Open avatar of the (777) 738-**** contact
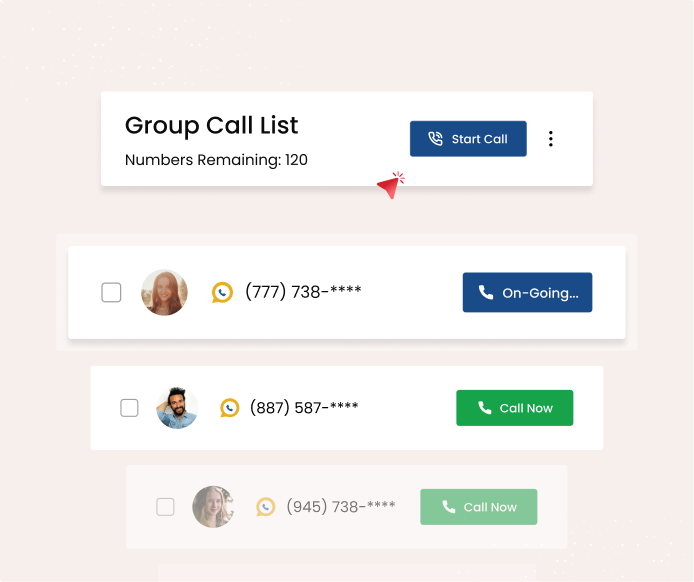694x582 pixels. click(164, 292)
